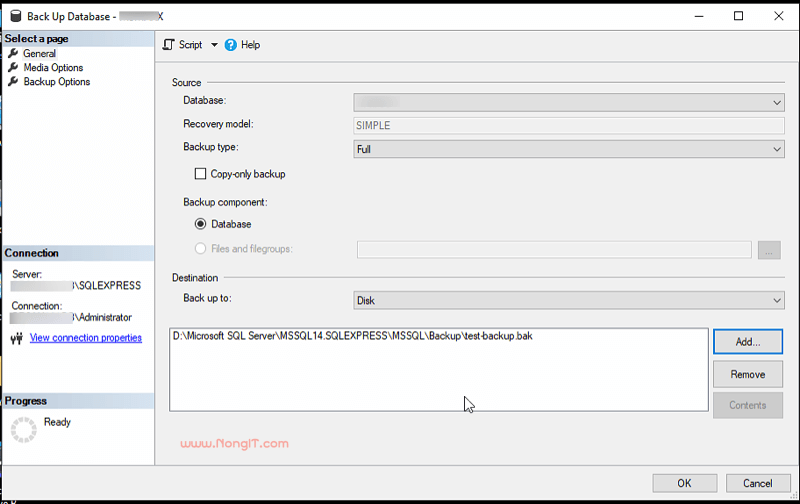Click the database icon in title bar

16,16
